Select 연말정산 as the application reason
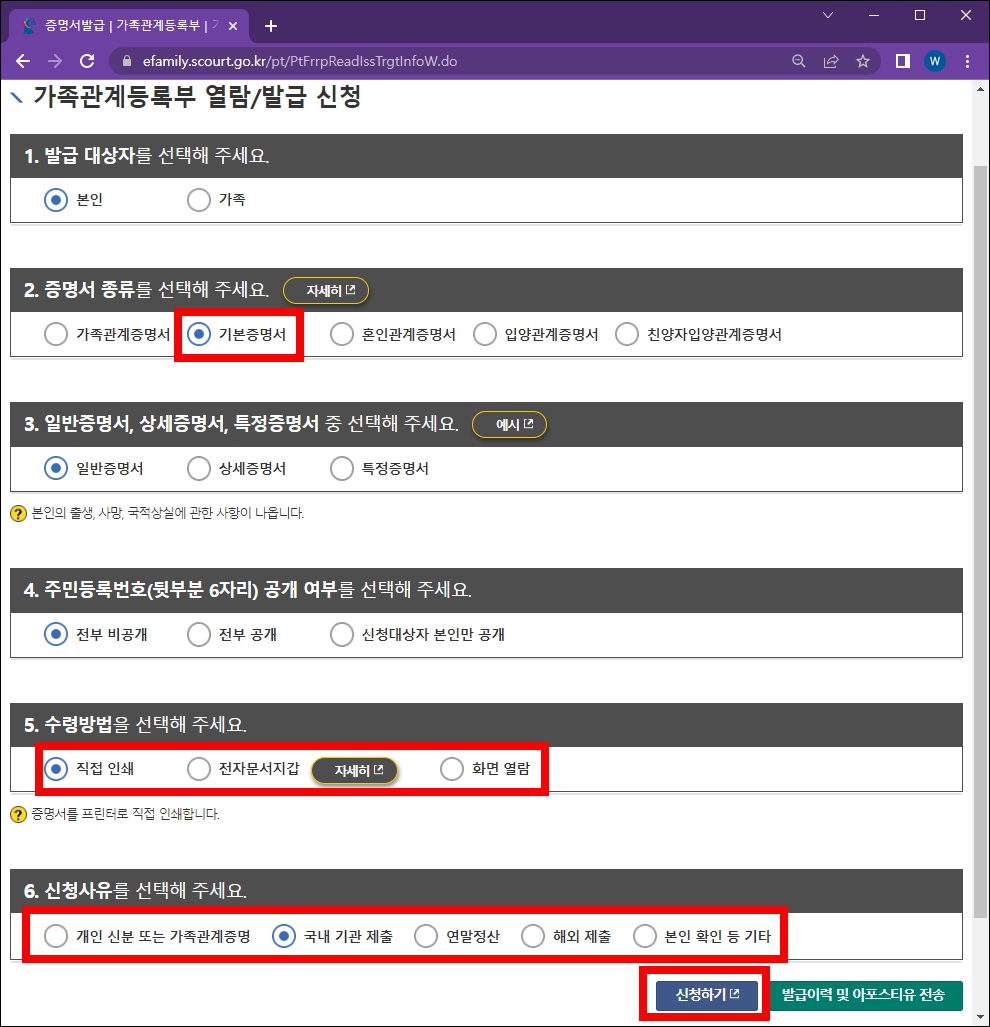 427,935
